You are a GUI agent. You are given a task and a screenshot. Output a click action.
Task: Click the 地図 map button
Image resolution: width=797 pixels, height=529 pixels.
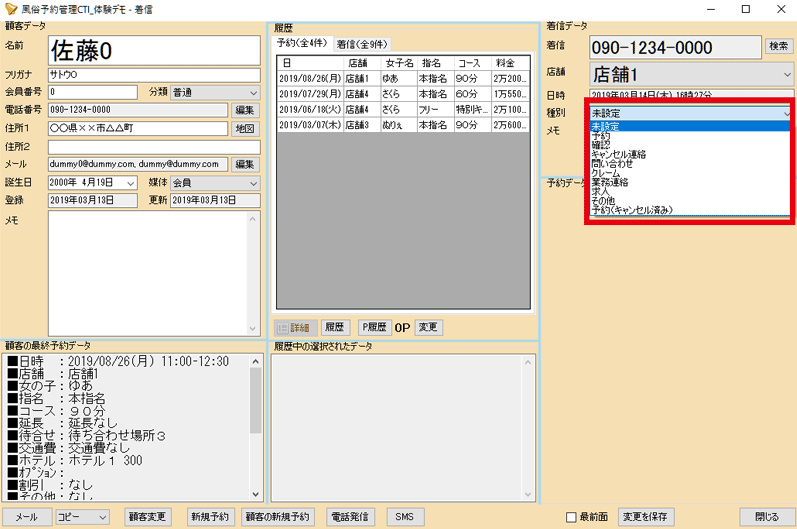[245, 129]
